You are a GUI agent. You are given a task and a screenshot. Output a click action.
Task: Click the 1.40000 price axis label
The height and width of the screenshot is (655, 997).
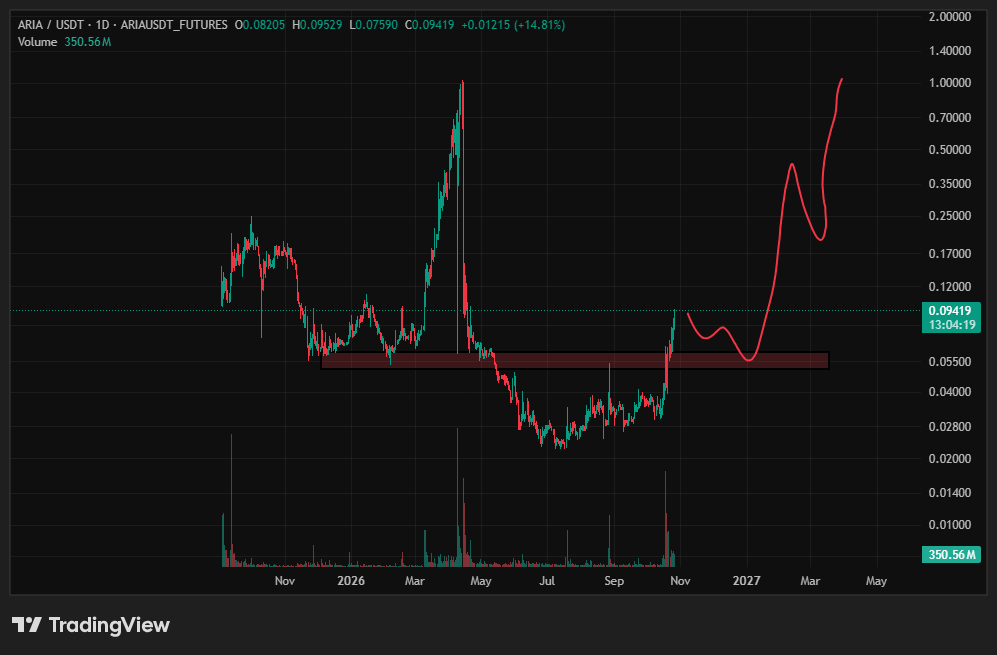point(950,51)
